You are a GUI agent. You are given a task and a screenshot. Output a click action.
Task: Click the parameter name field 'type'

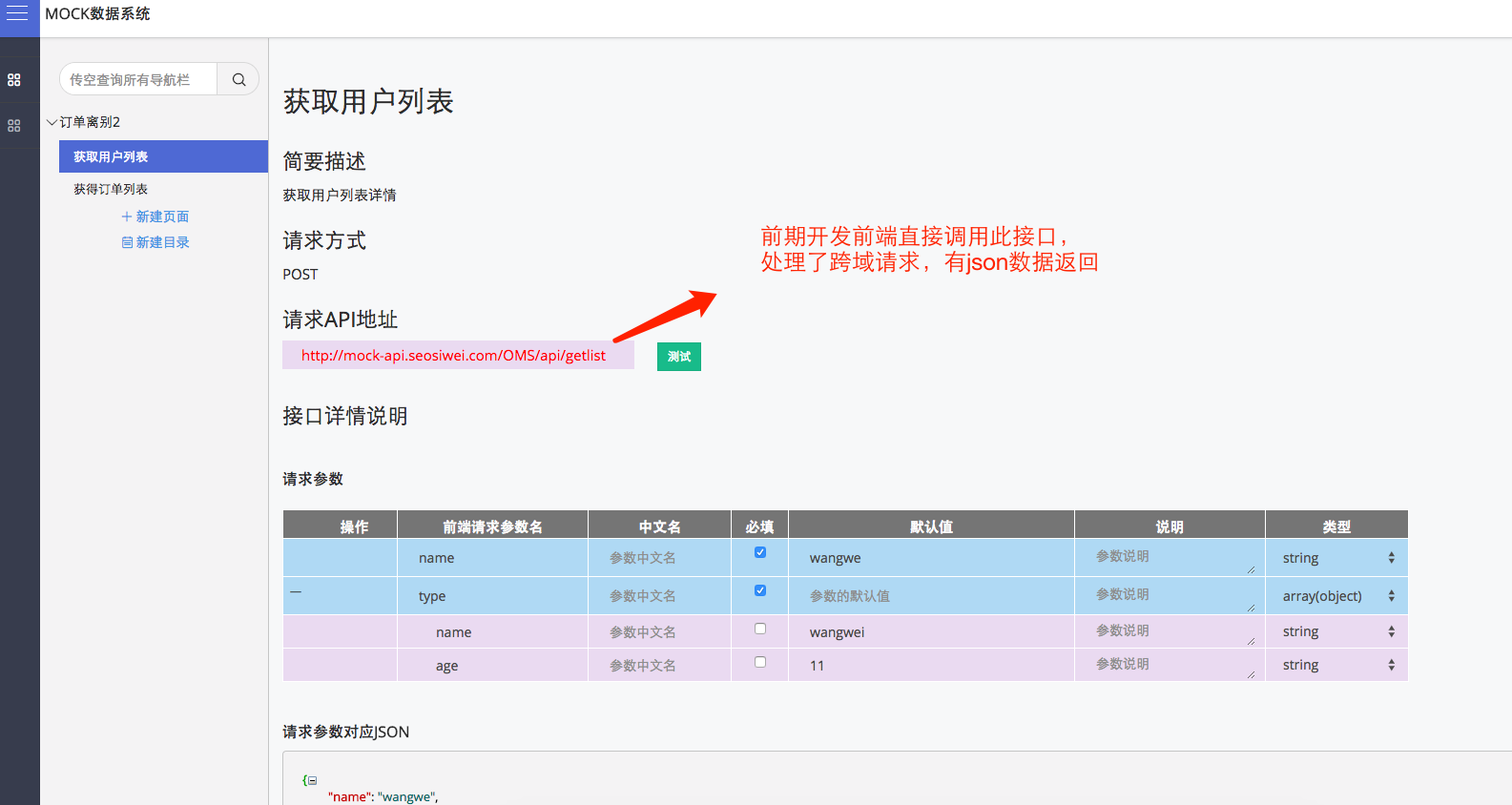tap(493, 596)
